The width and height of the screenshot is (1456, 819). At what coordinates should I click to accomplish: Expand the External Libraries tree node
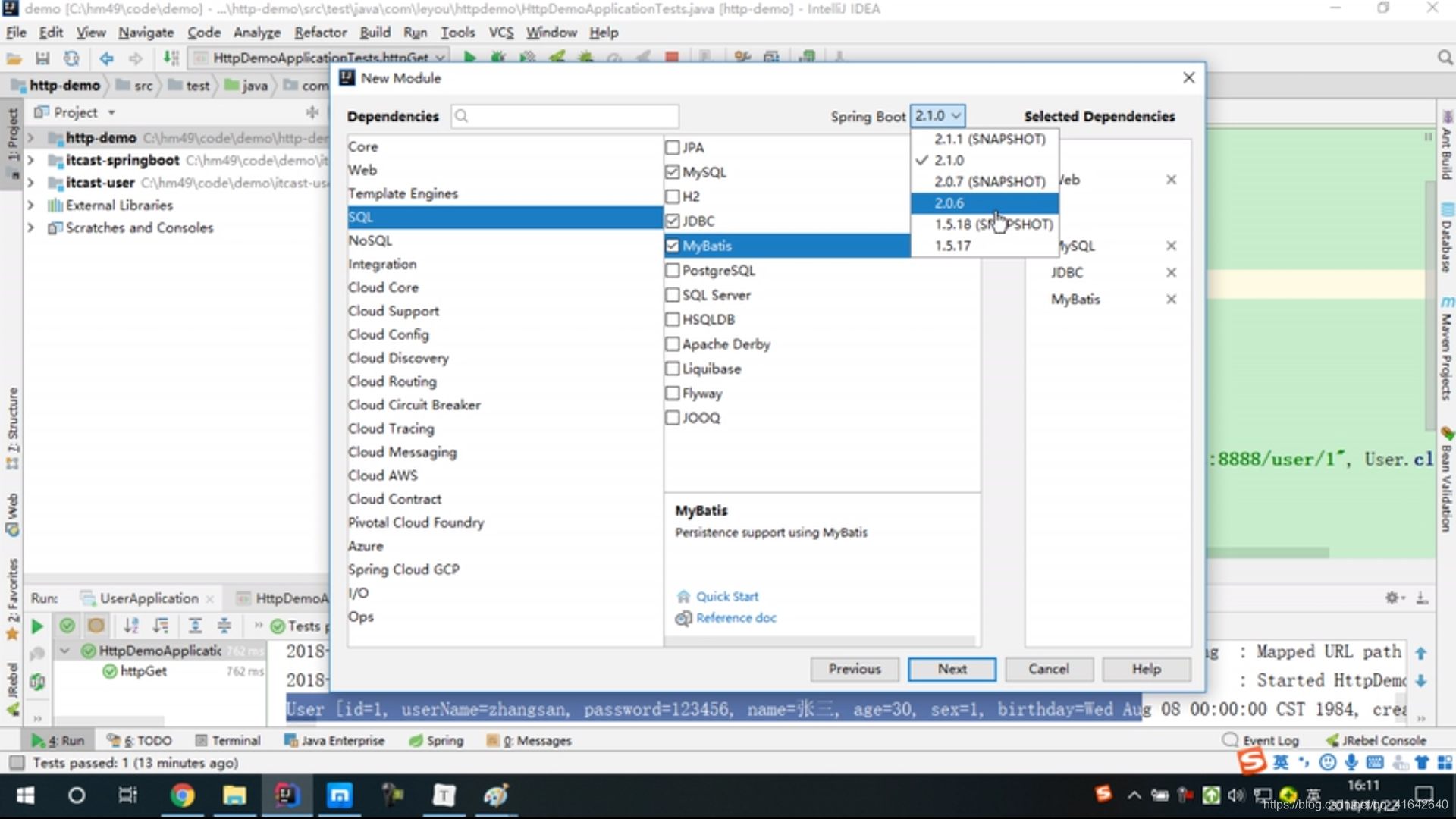click(30, 205)
